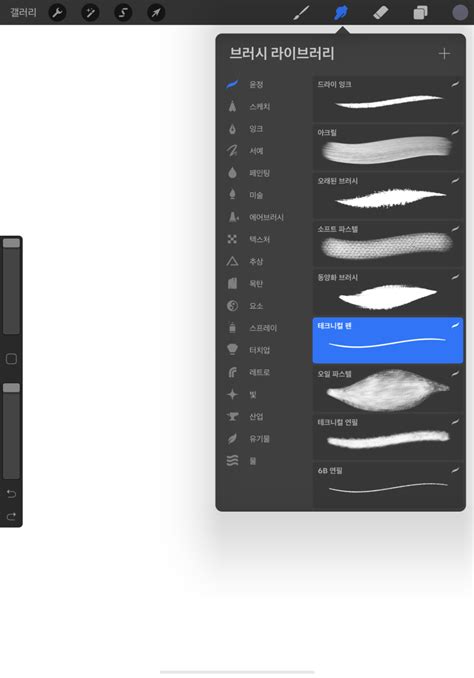Open the color picker circle

pyautogui.click(x=460, y=13)
